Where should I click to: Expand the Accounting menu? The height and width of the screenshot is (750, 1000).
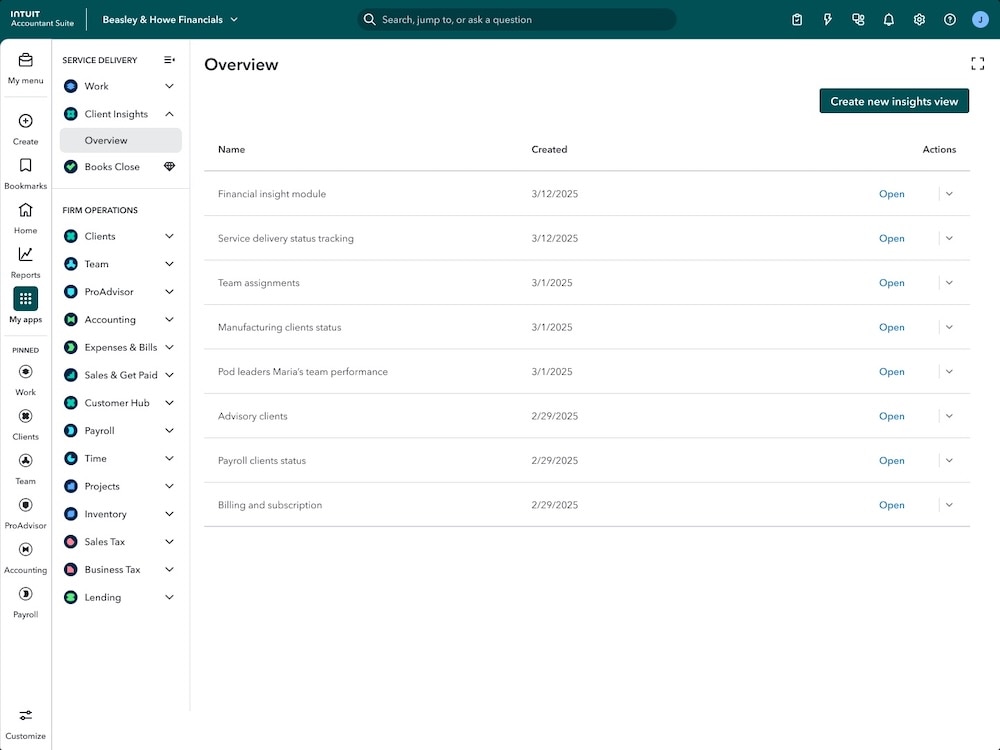[169, 319]
